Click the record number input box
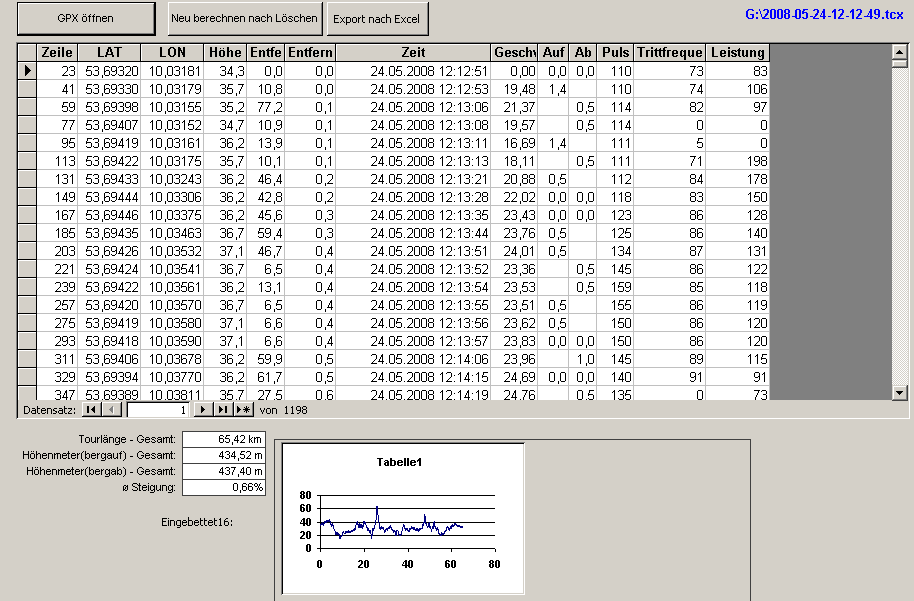The height and width of the screenshot is (601, 914). pyautogui.click(x=158, y=410)
